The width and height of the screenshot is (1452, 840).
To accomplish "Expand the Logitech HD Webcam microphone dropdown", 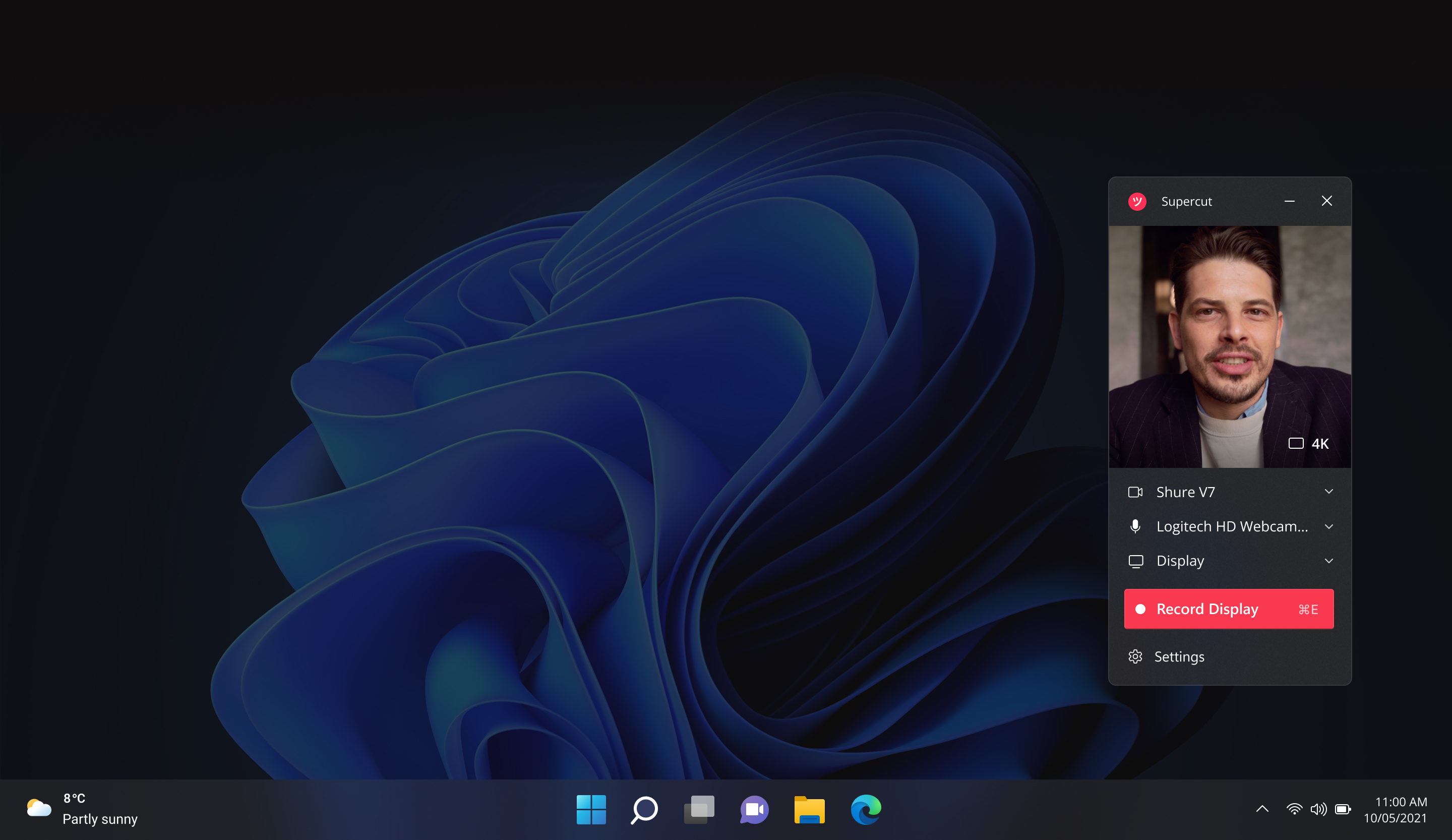I will pyautogui.click(x=1328, y=526).
